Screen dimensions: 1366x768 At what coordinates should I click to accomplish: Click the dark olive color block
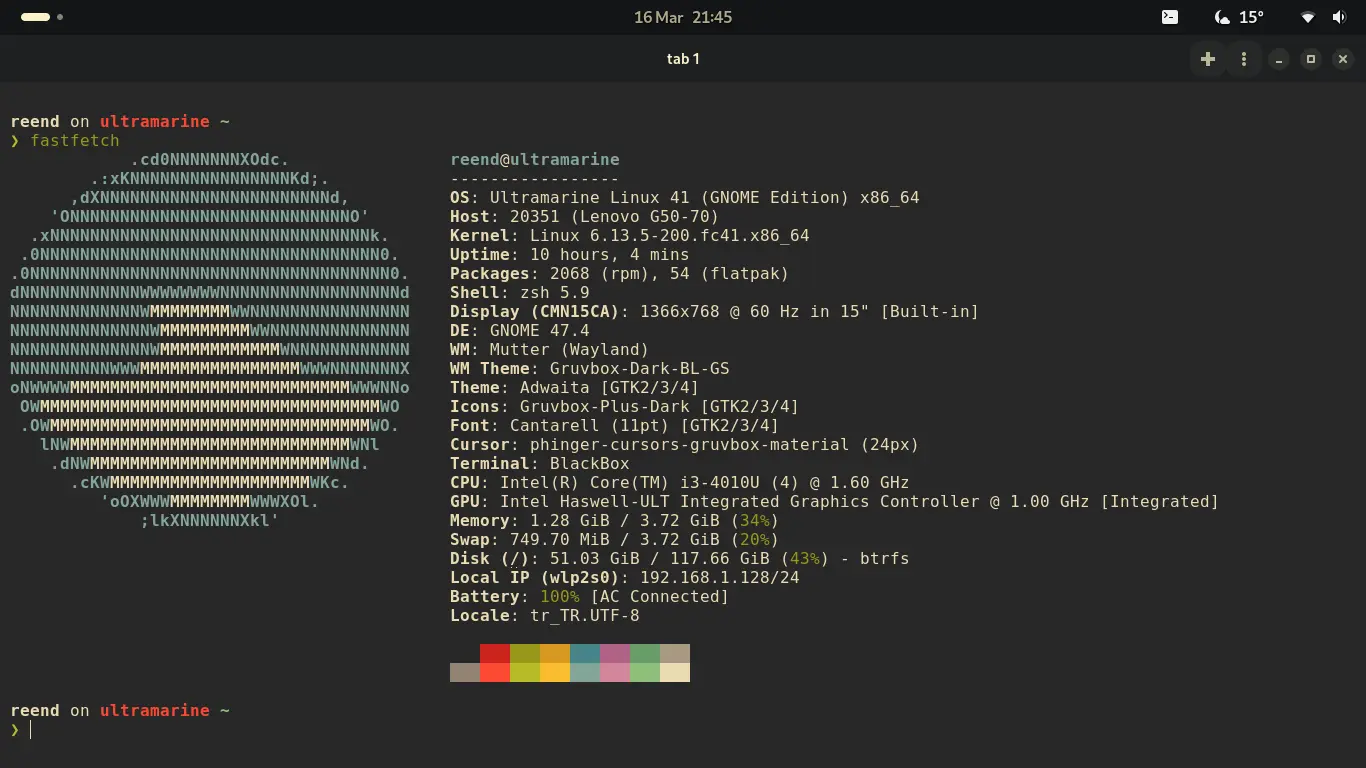525,653
